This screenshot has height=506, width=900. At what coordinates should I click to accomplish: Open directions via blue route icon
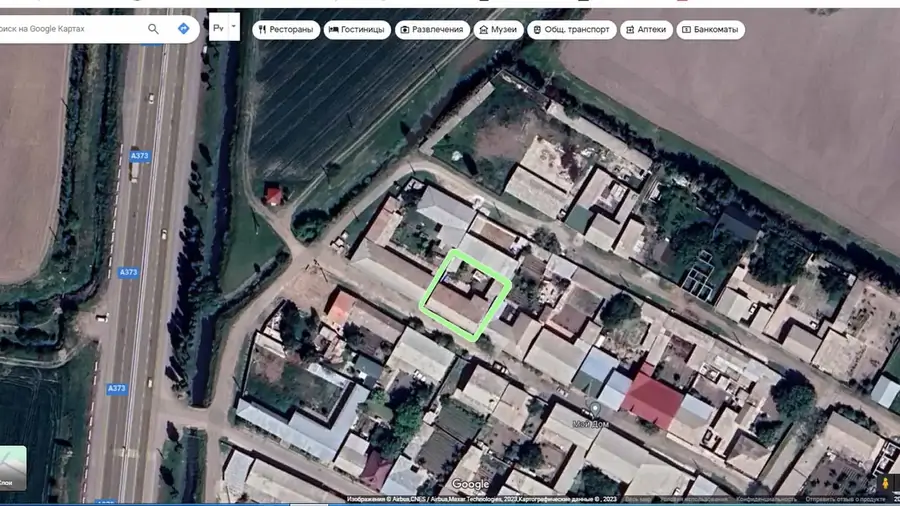coord(183,28)
